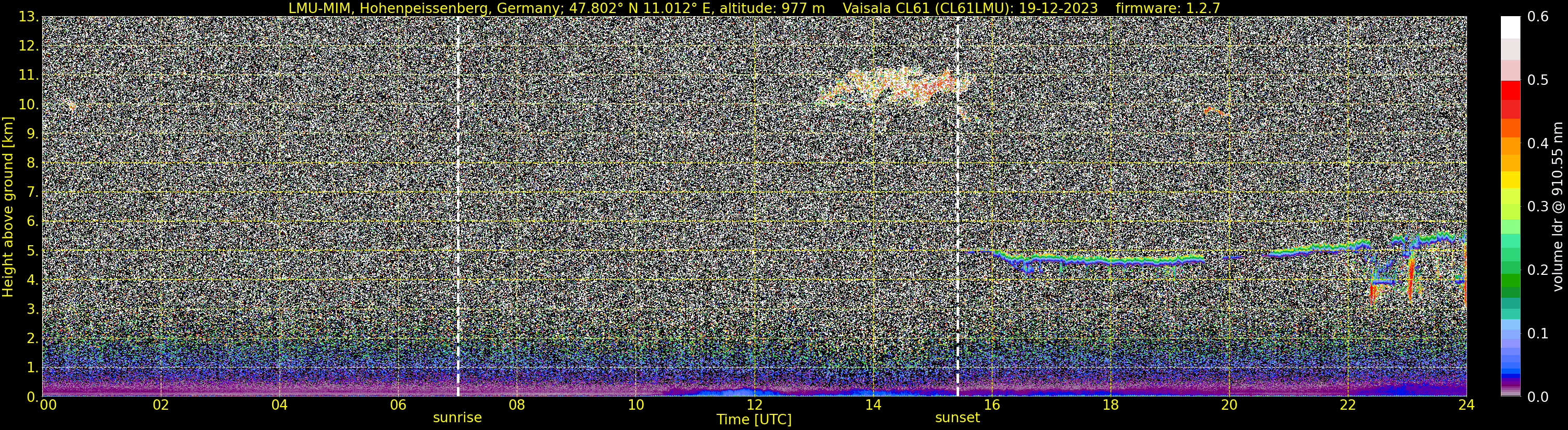Click the '06' time tick label
Image resolution: width=1568 pixels, height=430 pixels.
[x=398, y=405]
